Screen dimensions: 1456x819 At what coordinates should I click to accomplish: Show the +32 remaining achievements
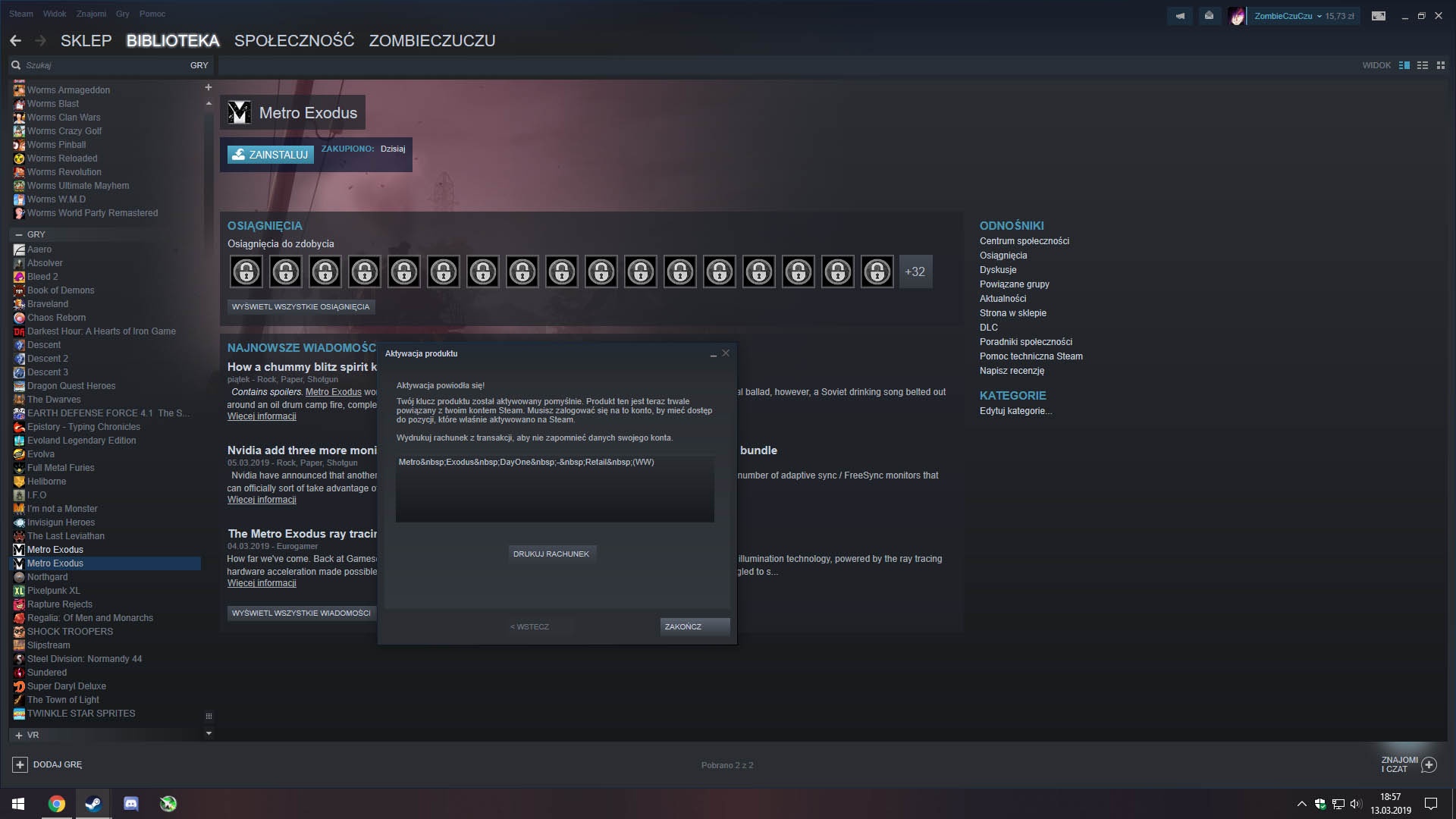pos(915,271)
